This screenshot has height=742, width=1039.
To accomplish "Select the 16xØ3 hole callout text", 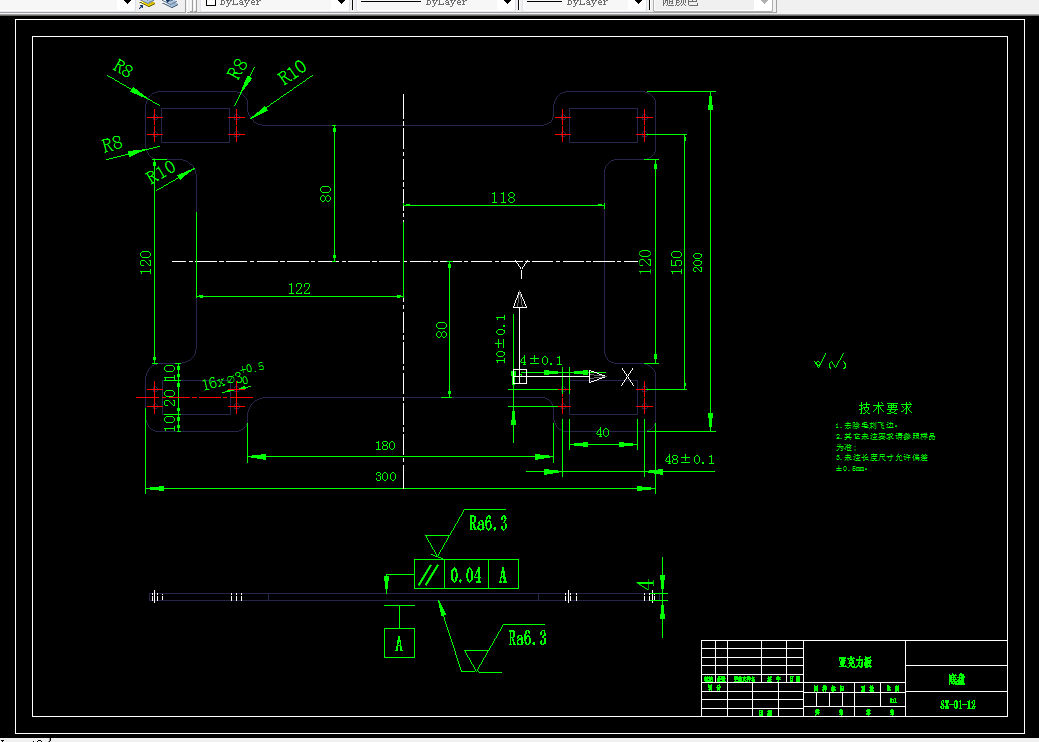I will coord(233,377).
